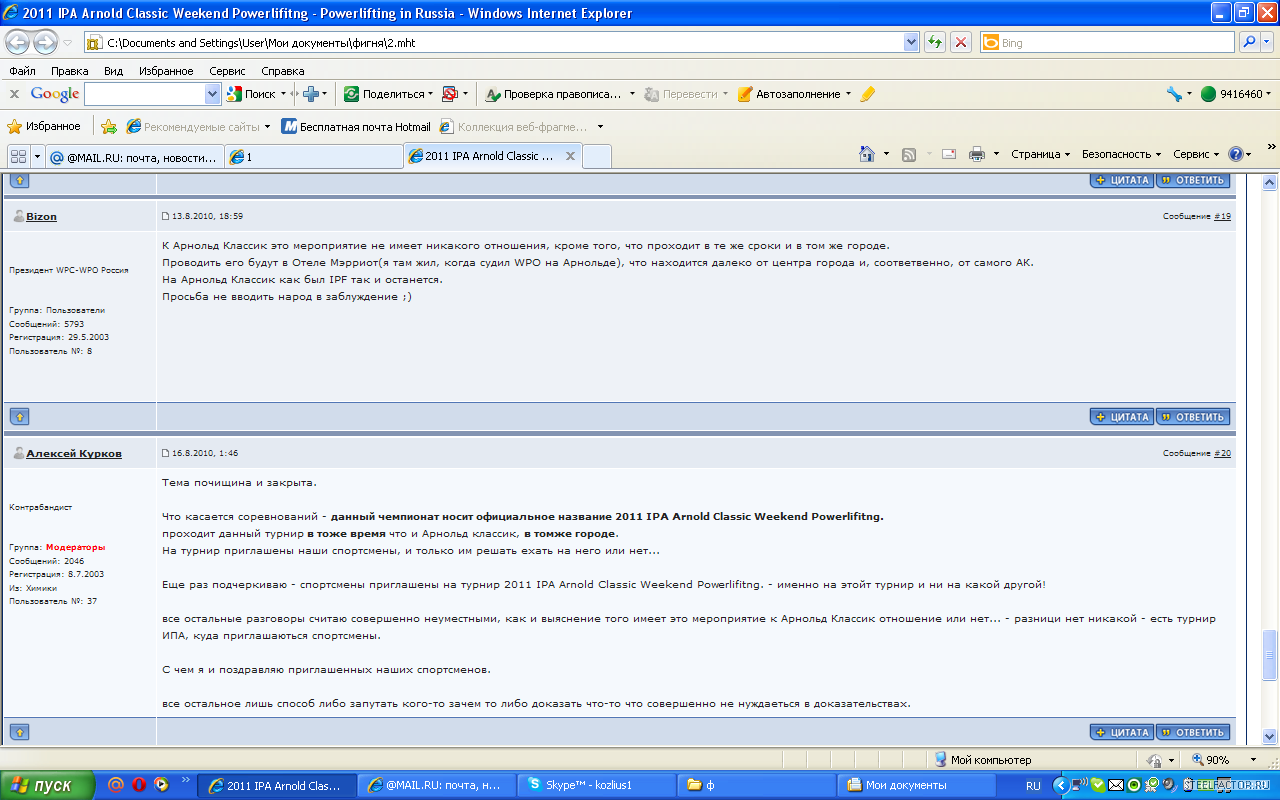Open the Bizon user profile link

(41, 216)
